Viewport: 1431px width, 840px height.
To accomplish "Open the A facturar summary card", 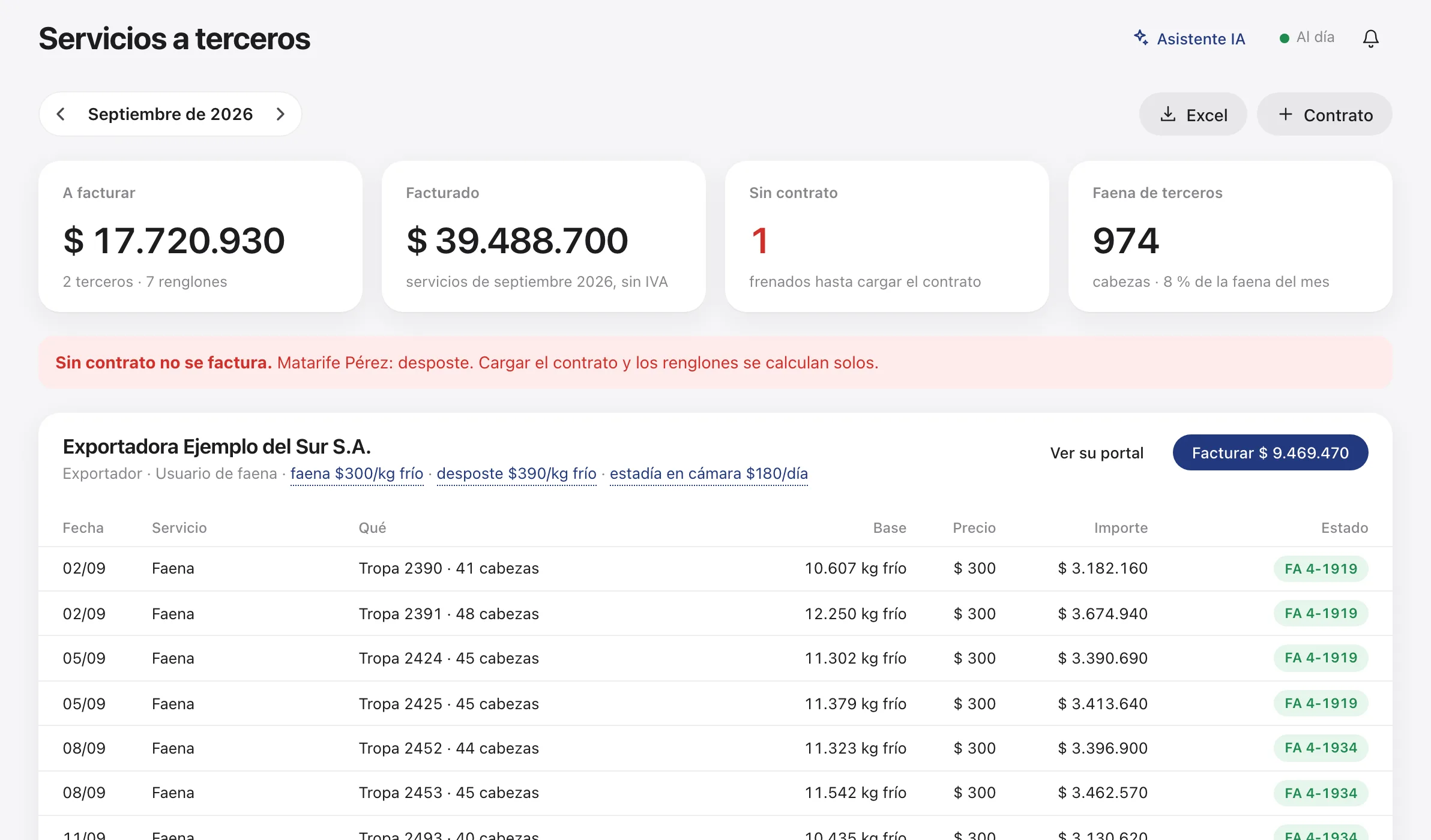I will pos(200,236).
